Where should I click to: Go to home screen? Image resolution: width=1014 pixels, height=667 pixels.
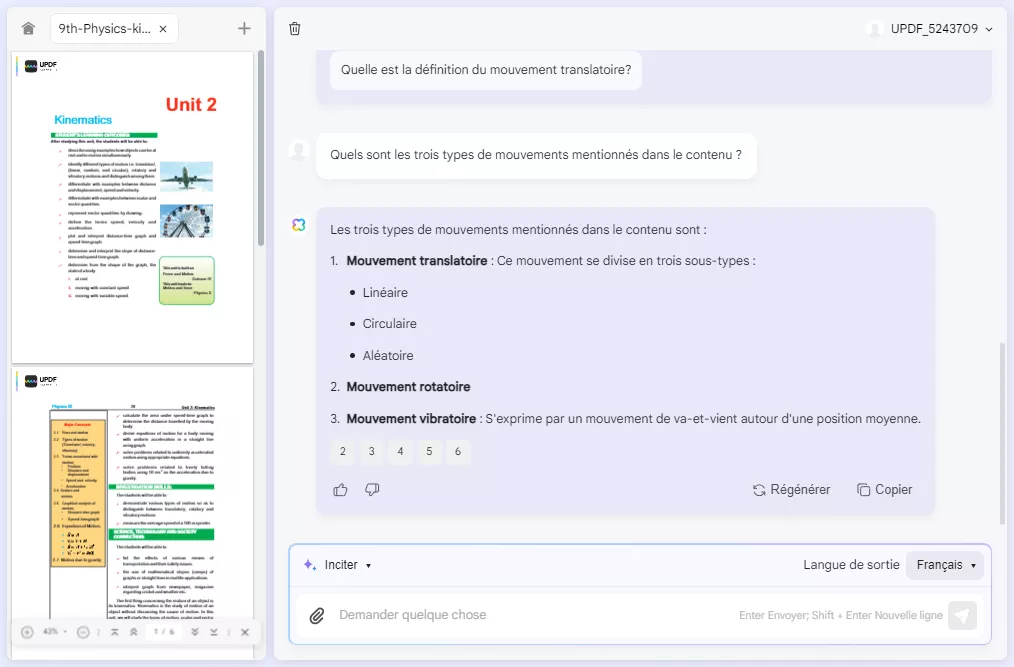[x=27, y=28]
